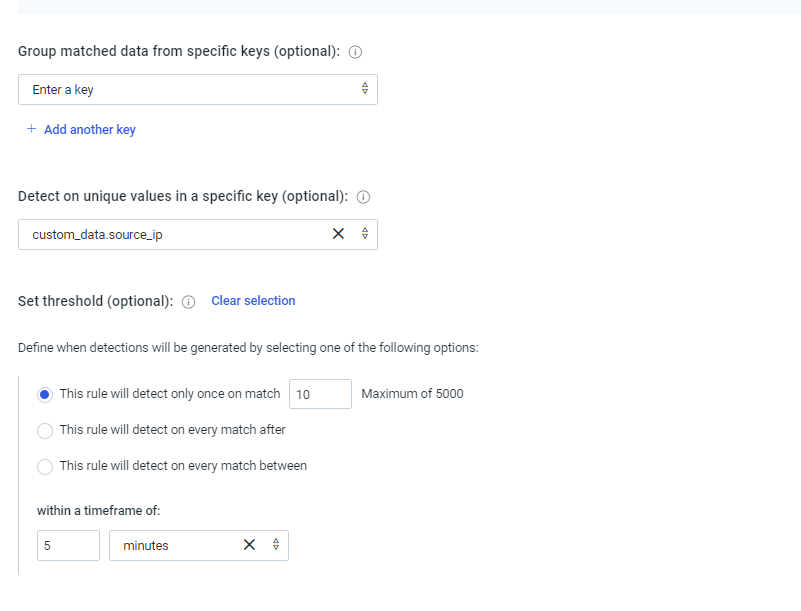
Task: Select detect only once on match radio
Action: pyautogui.click(x=45, y=394)
